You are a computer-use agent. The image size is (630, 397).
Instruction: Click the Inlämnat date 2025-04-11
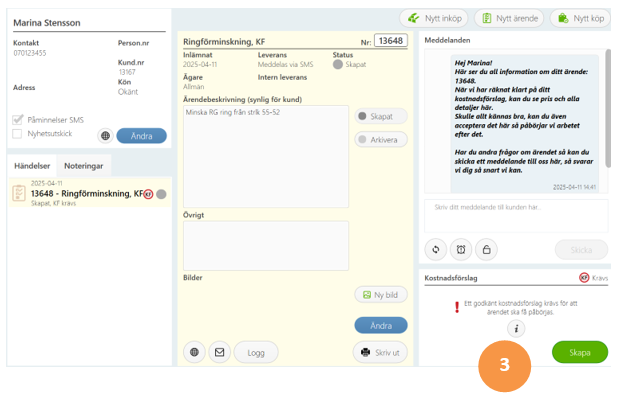tap(200, 64)
